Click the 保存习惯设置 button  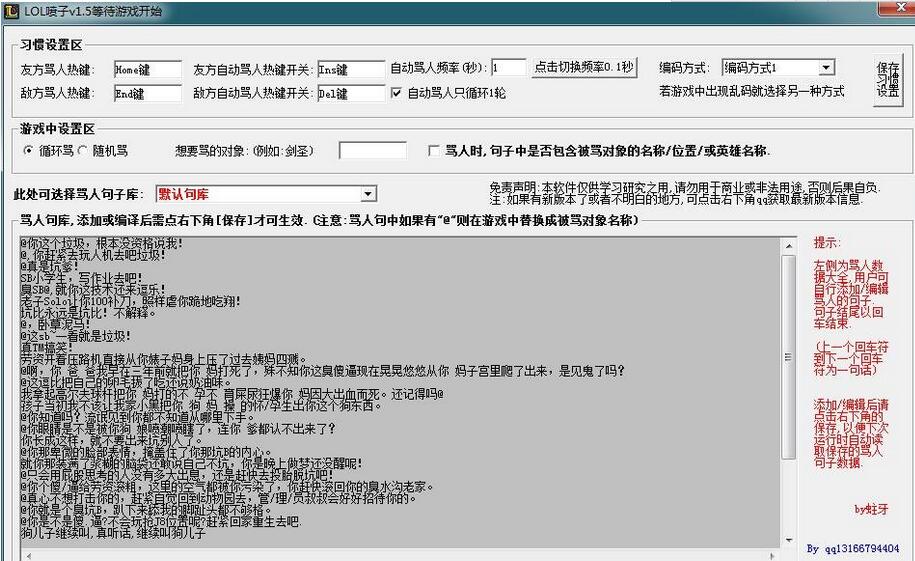[x=888, y=80]
